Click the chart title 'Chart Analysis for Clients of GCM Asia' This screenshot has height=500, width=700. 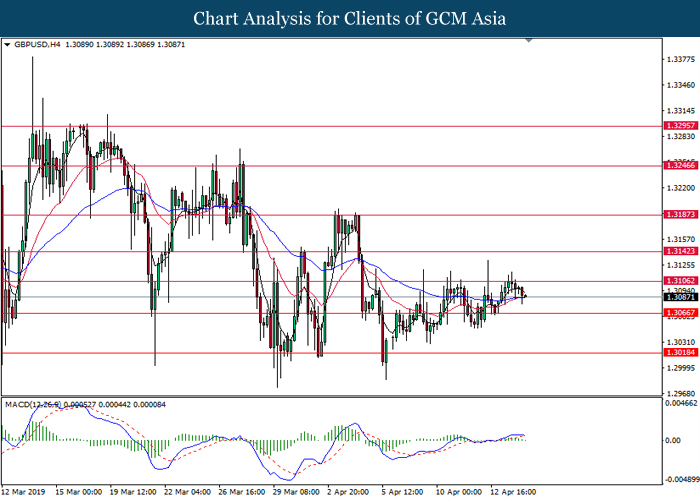coord(349,19)
